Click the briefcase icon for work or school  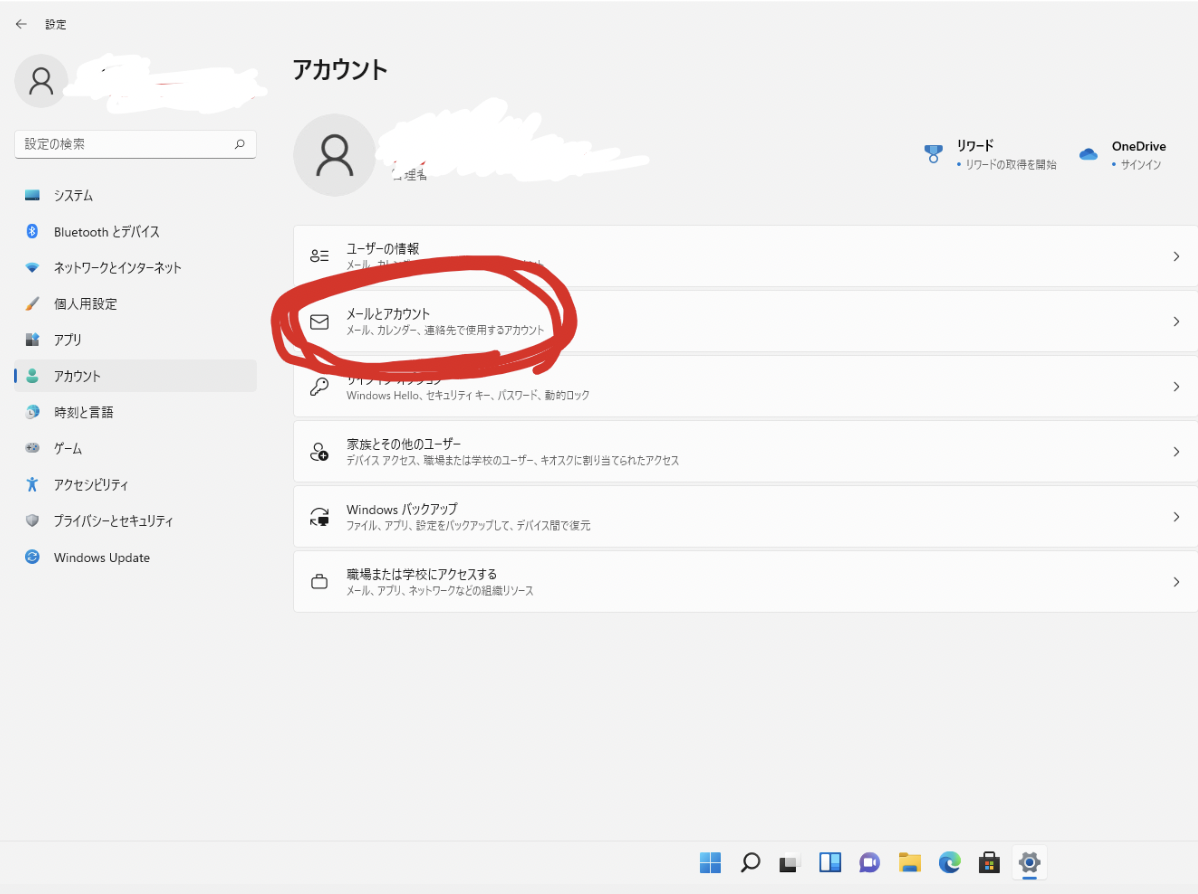tap(319, 582)
